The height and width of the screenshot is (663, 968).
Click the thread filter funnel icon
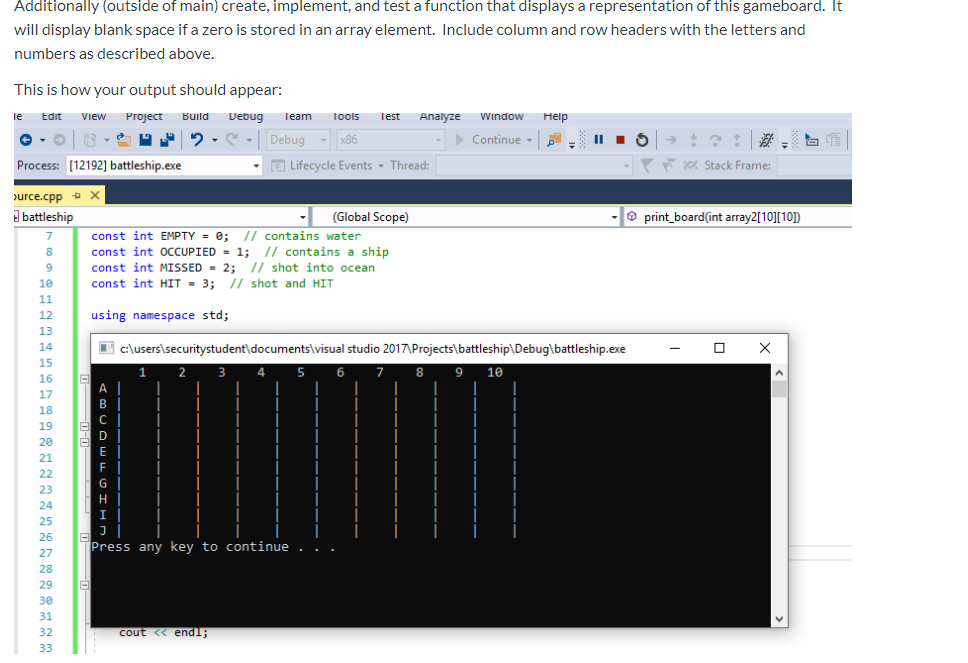(x=646, y=165)
